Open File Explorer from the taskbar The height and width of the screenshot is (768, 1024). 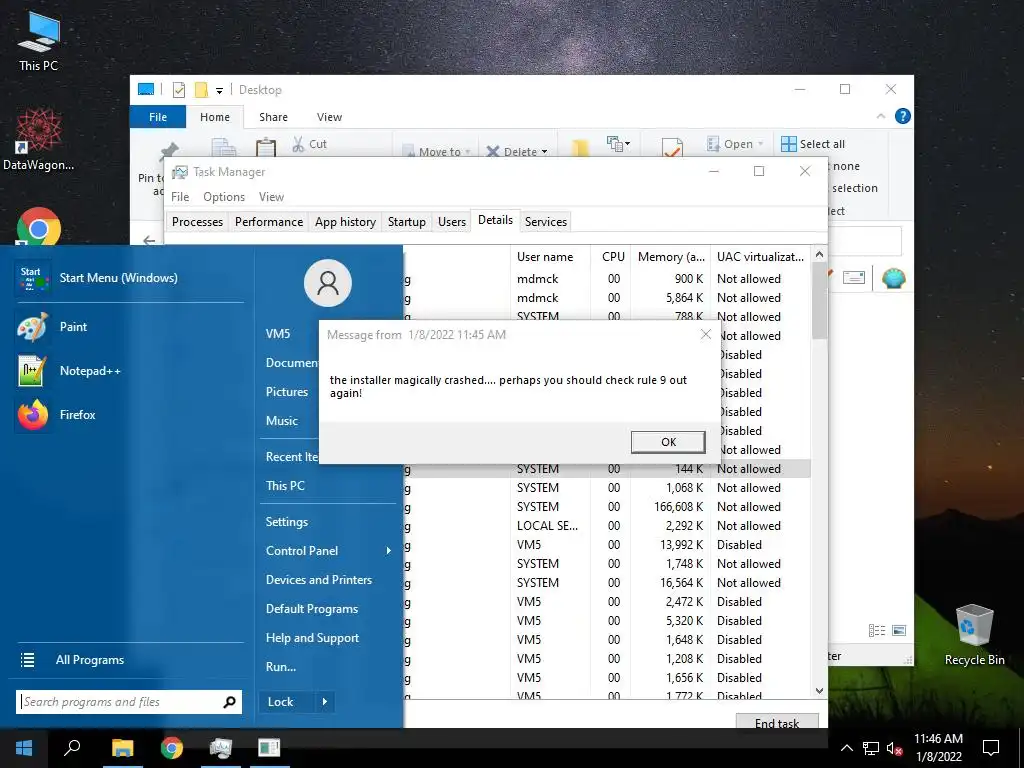coord(122,748)
